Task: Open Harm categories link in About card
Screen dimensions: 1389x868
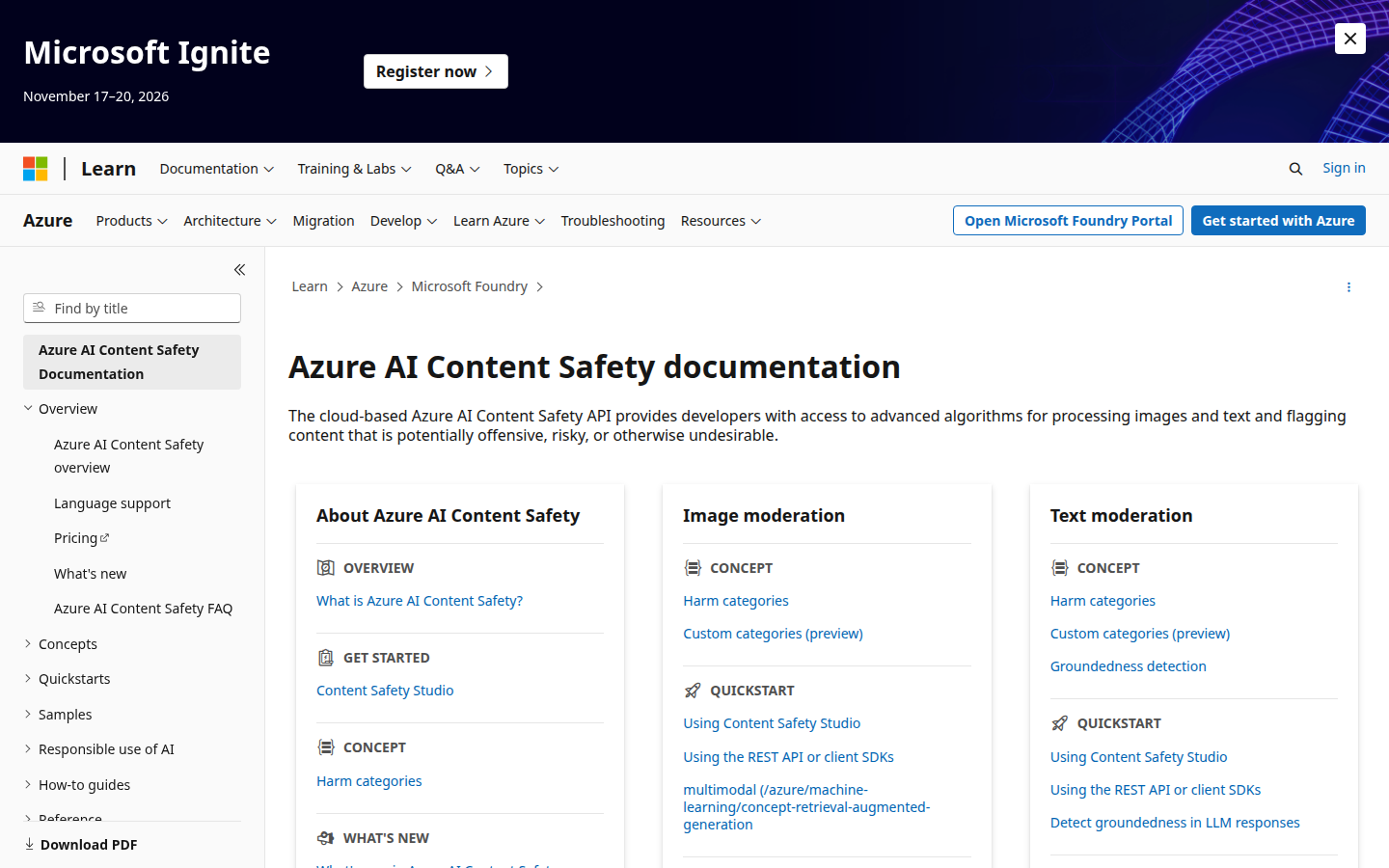Action: pyautogui.click(x=369, y=781)
